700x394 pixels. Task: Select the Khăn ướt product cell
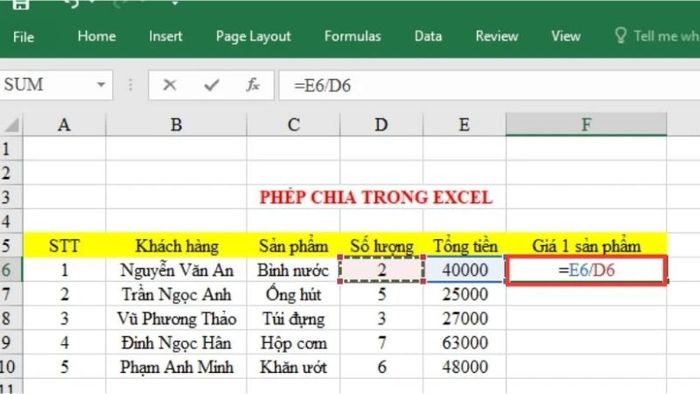293,367
